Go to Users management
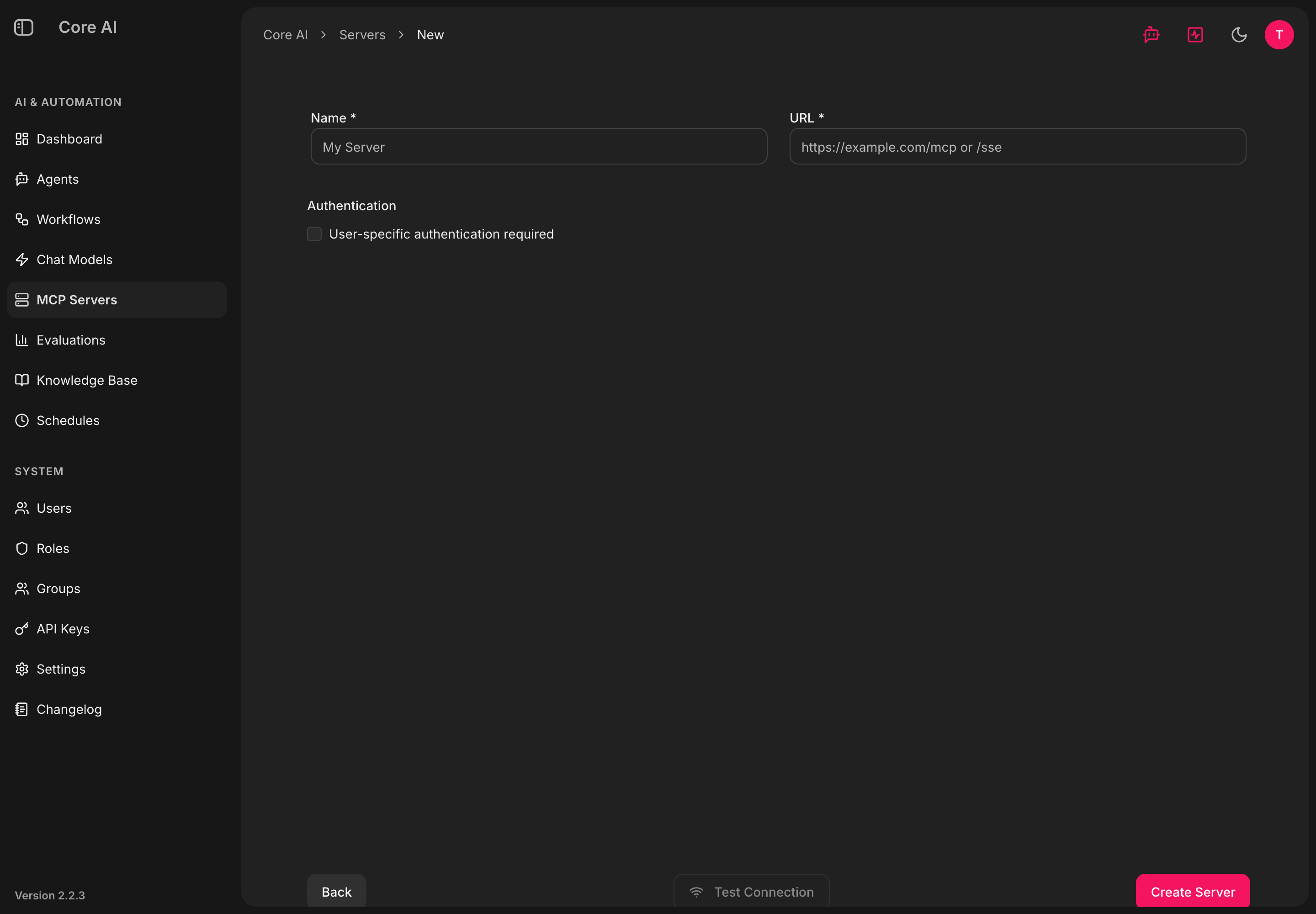The height and width of the screenshot is (914, 1316). coord(117,508)
